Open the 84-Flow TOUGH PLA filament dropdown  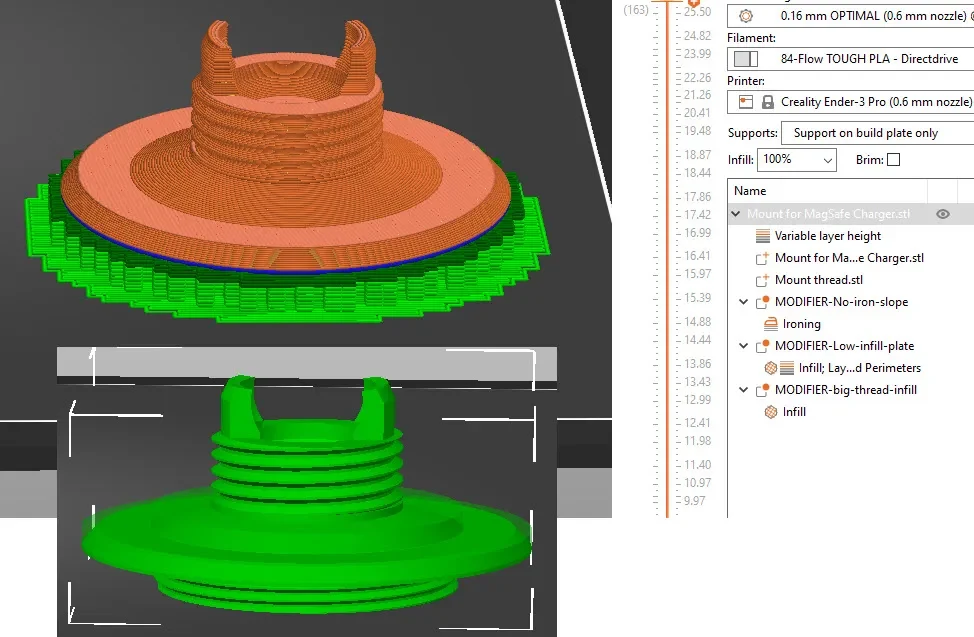click(850, 59)
